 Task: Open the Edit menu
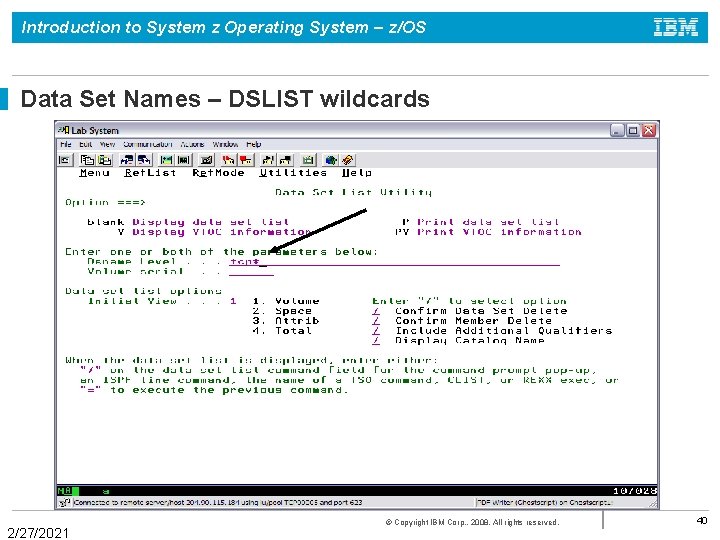pos(85,144)
